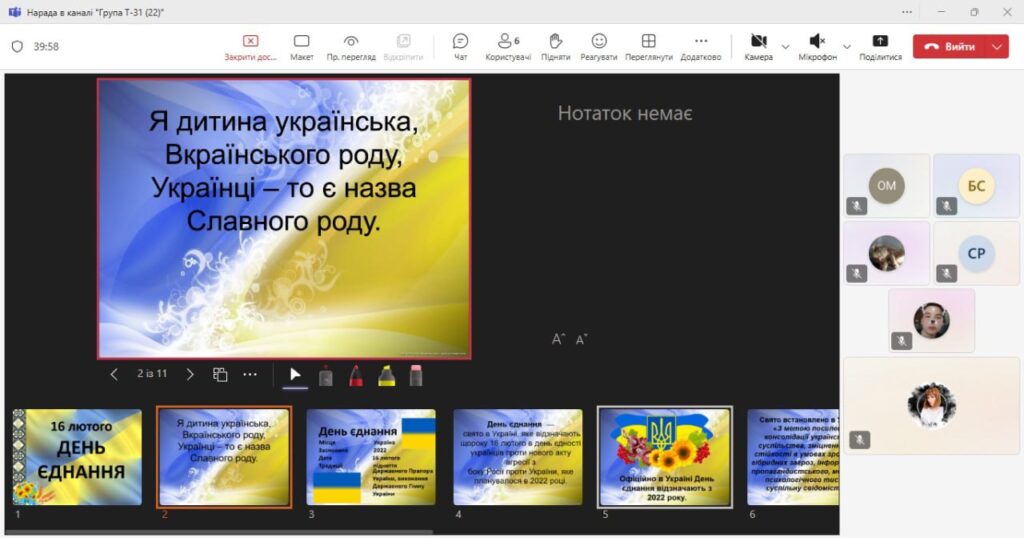Show participants list via Користувачі
The height and width of the screenshot is (538, 1024).
tap(508, 46)
